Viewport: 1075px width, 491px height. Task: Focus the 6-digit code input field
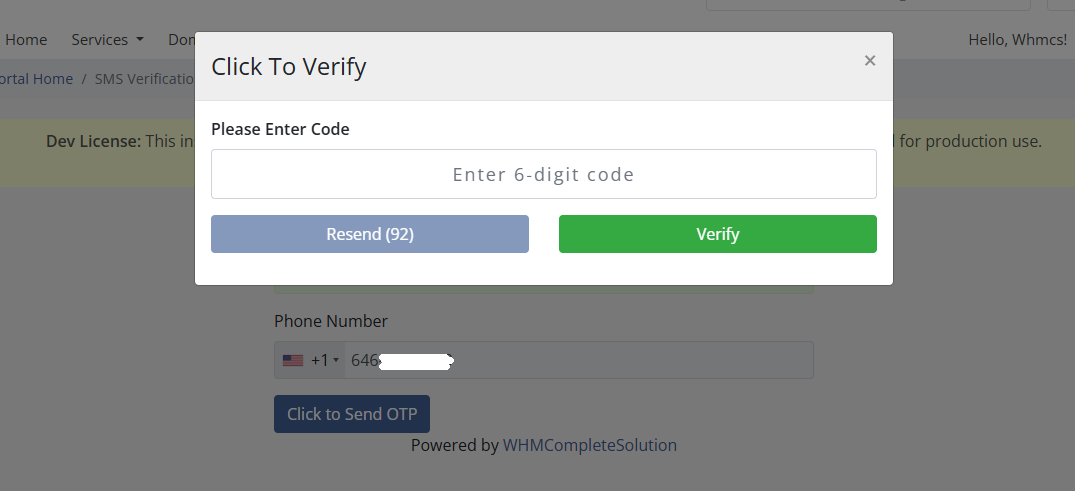544,174
